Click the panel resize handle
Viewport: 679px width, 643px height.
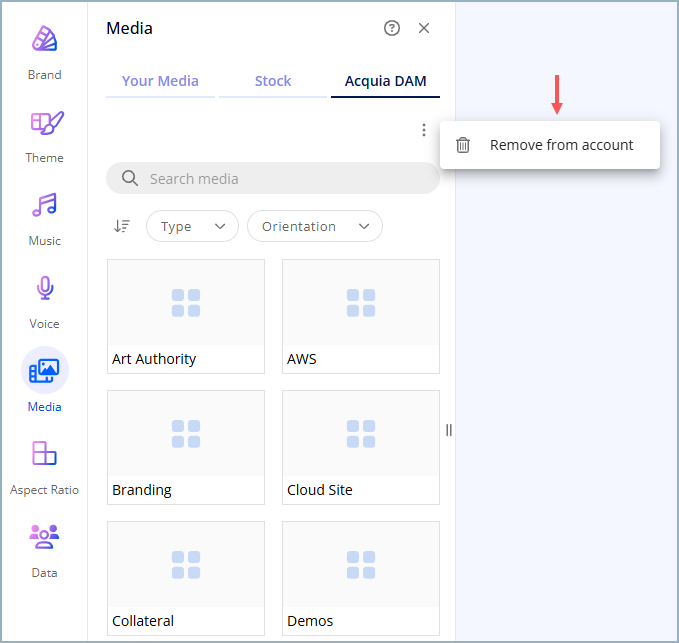coord(449,430)
